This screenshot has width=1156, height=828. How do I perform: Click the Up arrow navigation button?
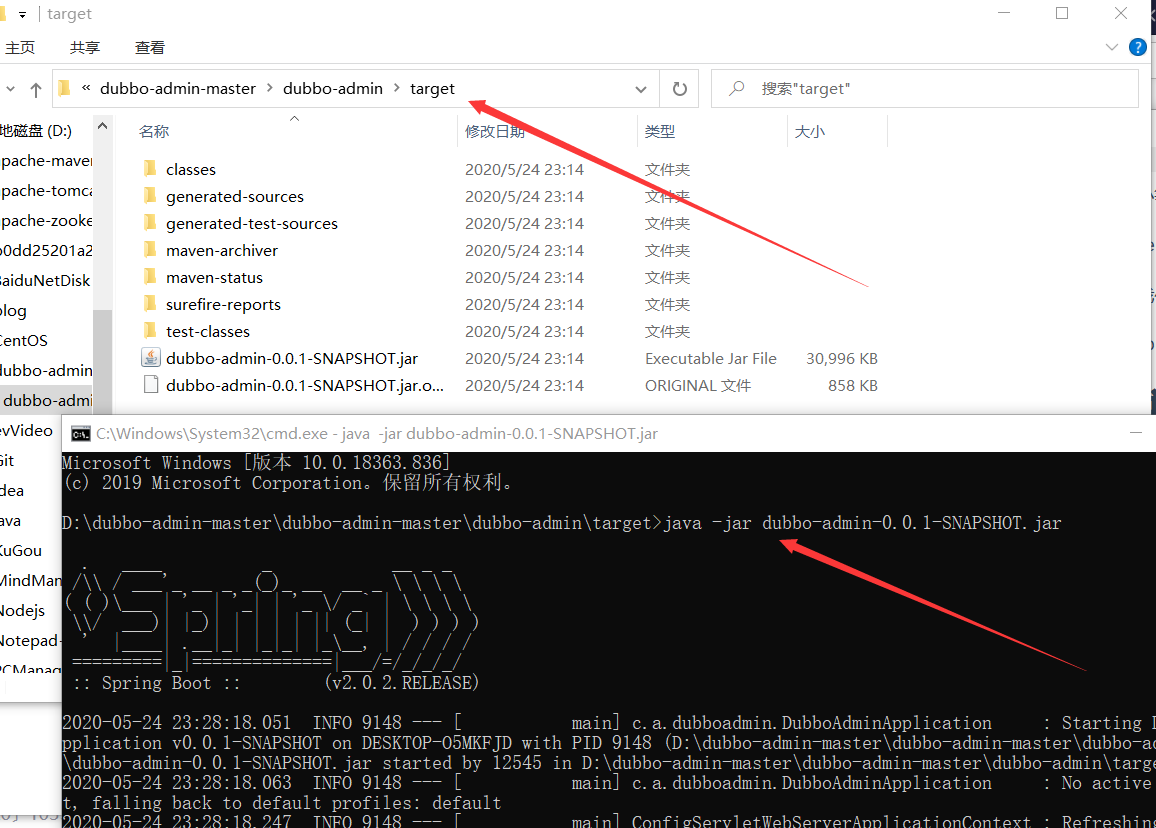(35, 89)
